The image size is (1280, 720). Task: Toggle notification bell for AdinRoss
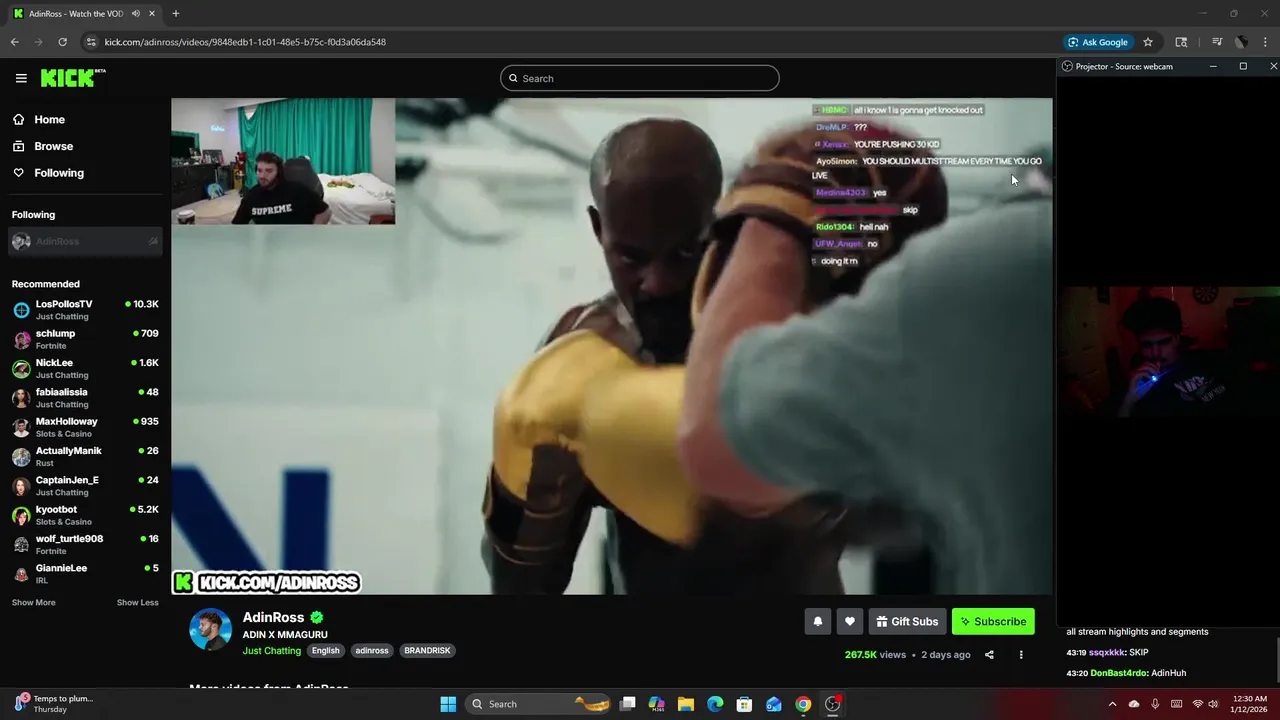pyautogui.click(x=818, y=621)
